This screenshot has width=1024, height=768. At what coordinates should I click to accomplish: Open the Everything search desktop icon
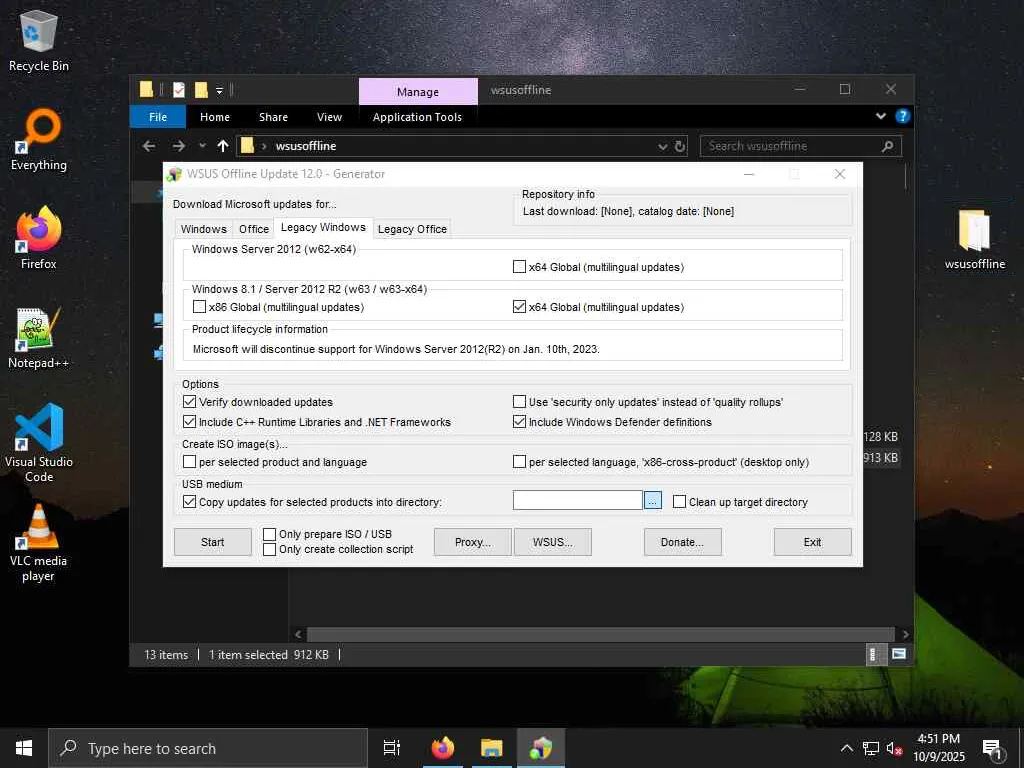tap(39, 140)
